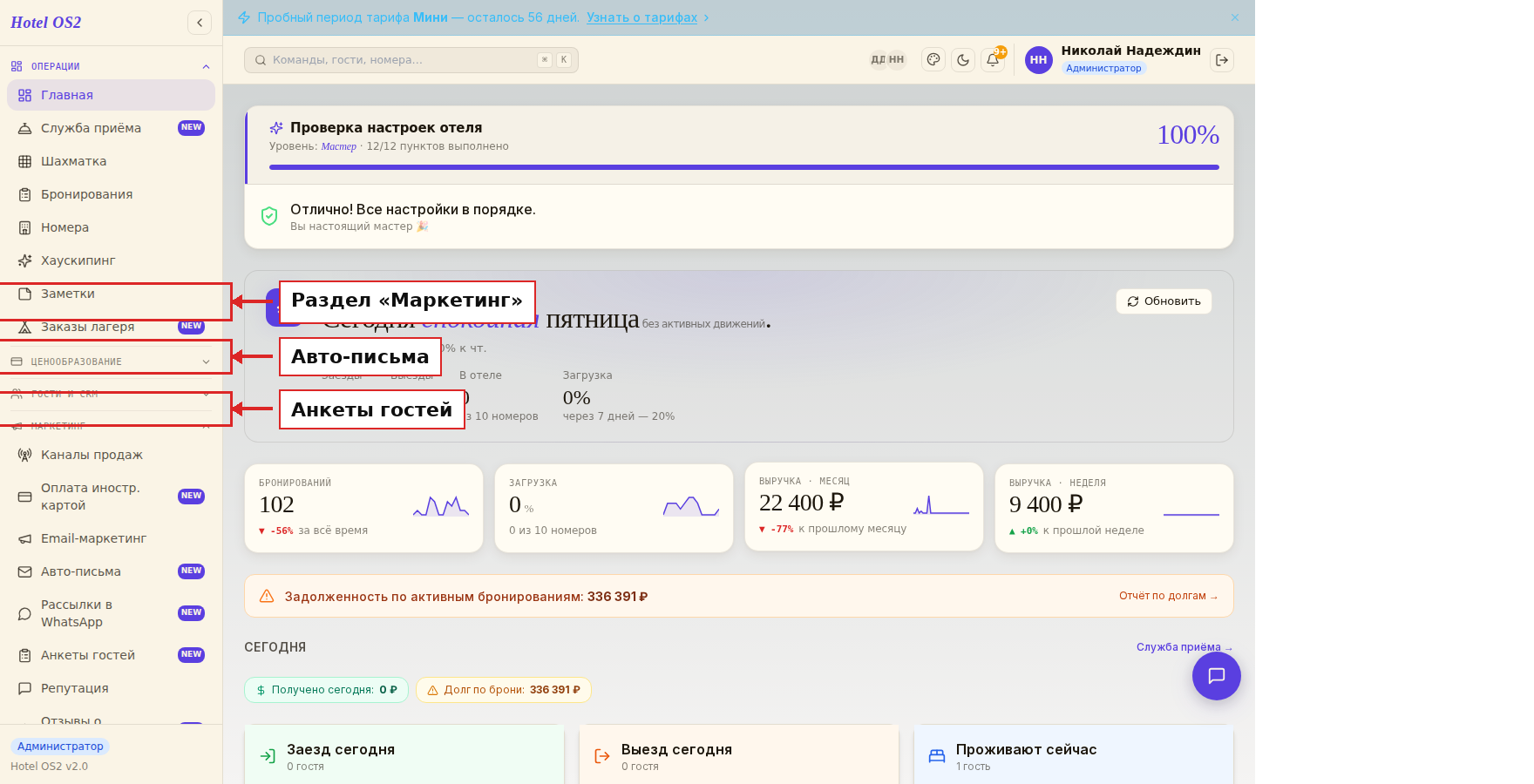Open the Проживают сейчас bed card
The height and width of the screenshot is (784, 1534).
pyautogui.click(x=1074, y=754)
